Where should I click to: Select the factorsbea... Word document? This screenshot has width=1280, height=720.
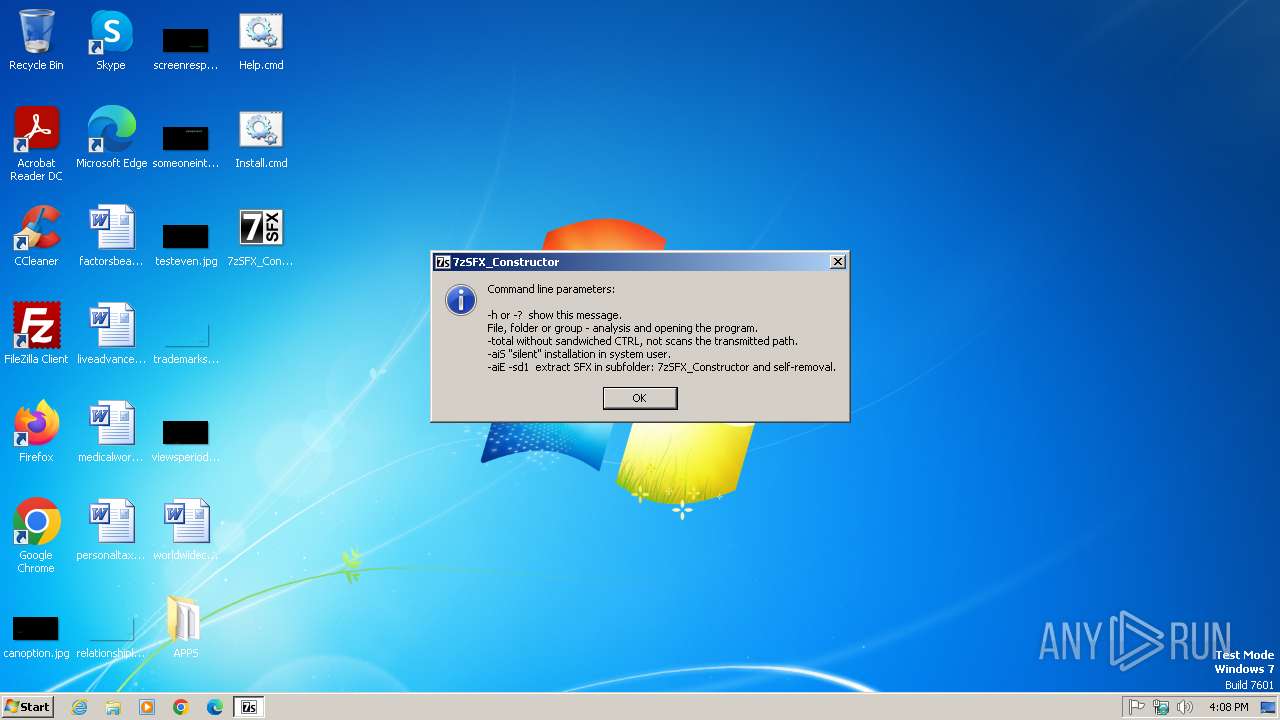[x=111, y=237]
